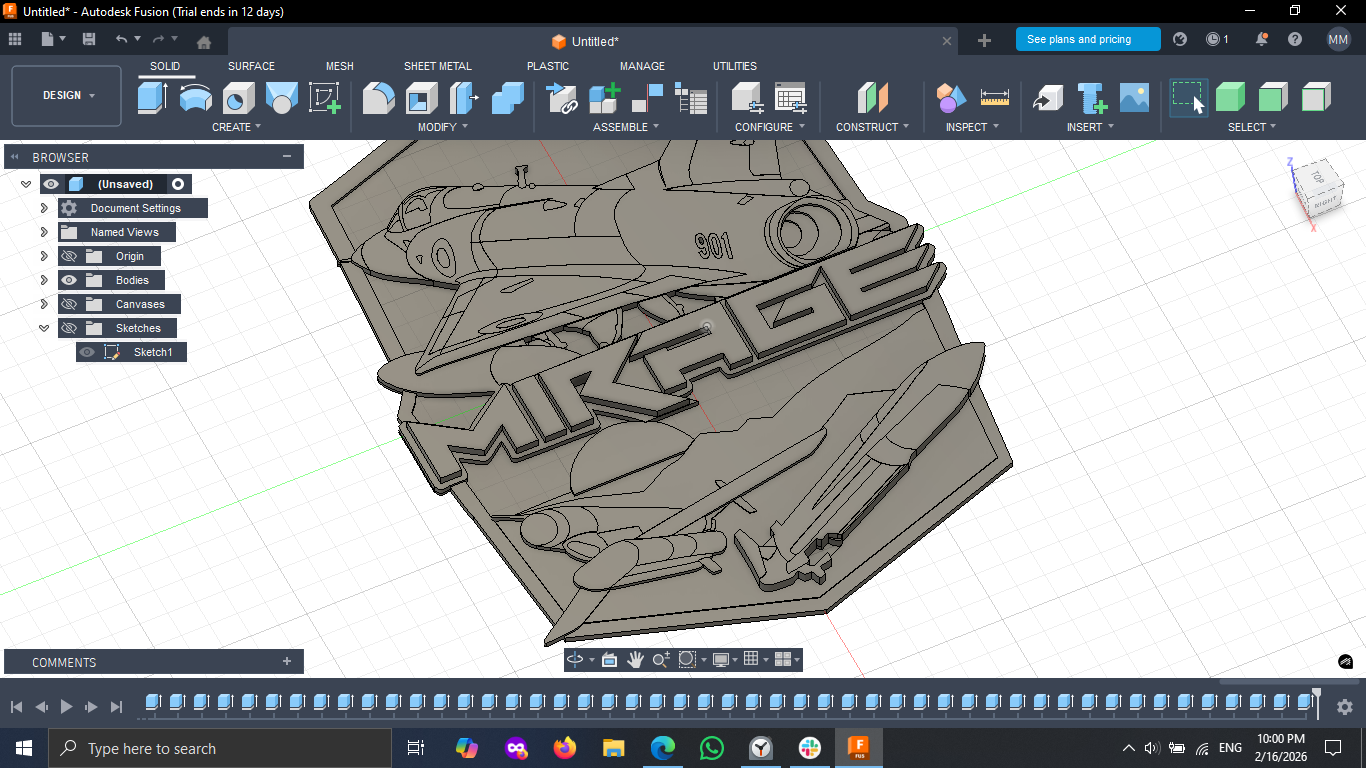Open the CONSTRUCT dropdown menu

coord(872,127)
